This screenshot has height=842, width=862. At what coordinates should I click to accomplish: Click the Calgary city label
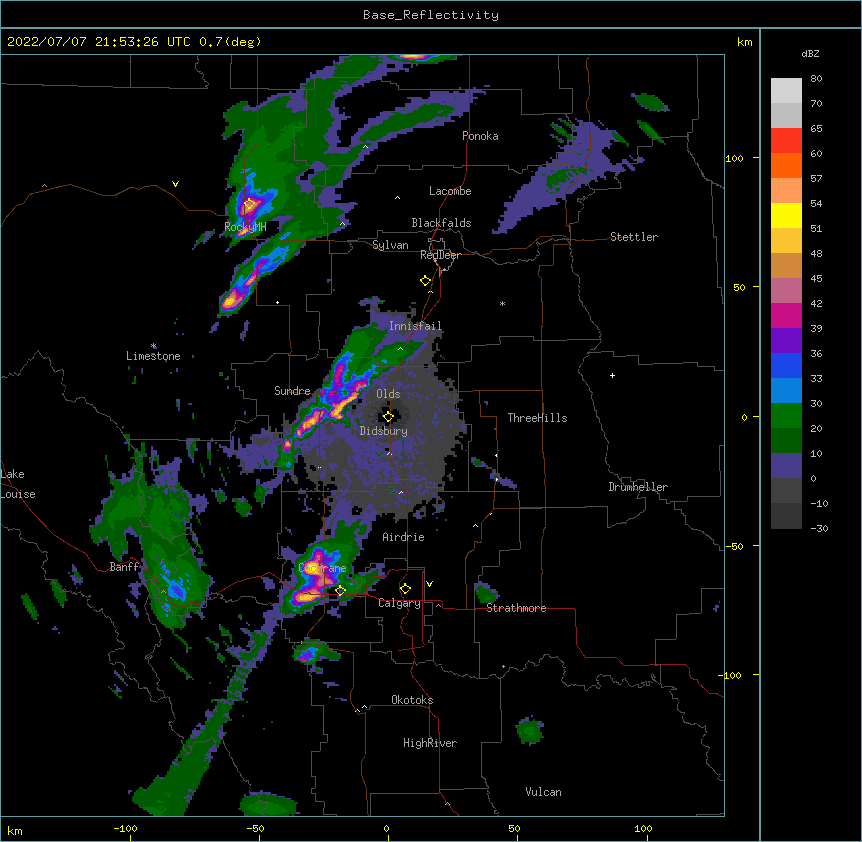point(399,603)
